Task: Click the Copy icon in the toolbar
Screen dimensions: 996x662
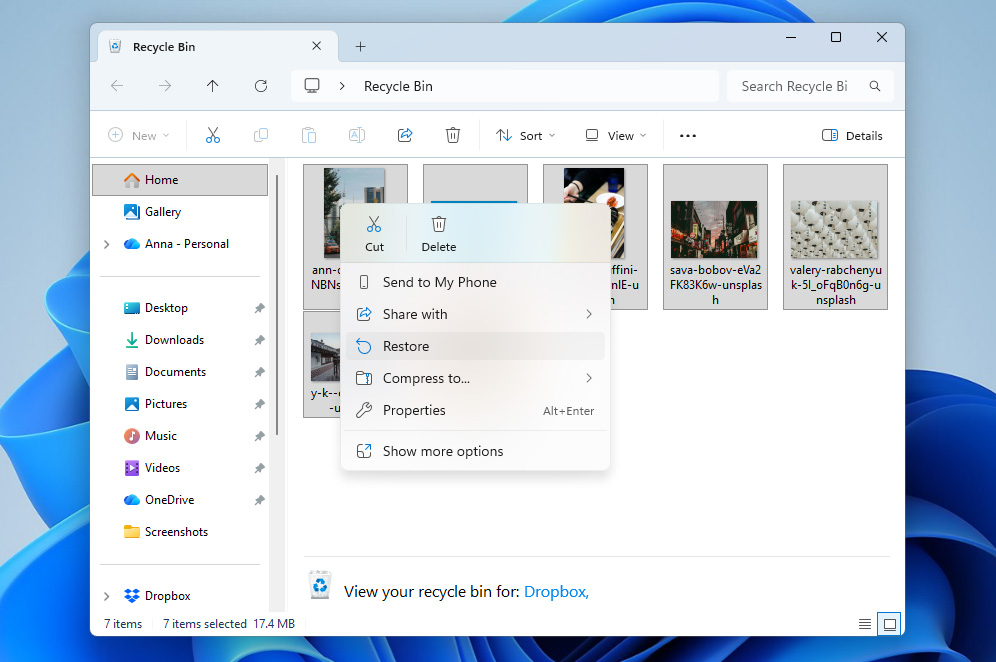Action: [261, 135]
